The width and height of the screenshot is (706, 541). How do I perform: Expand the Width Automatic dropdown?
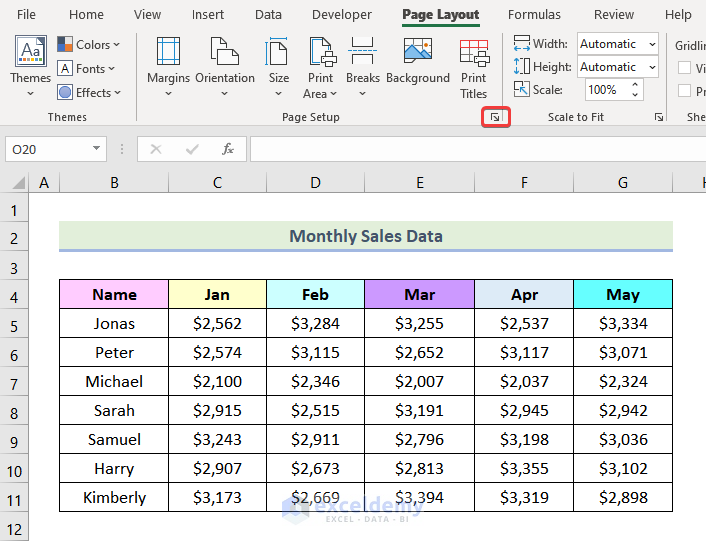tap(652, 44)
